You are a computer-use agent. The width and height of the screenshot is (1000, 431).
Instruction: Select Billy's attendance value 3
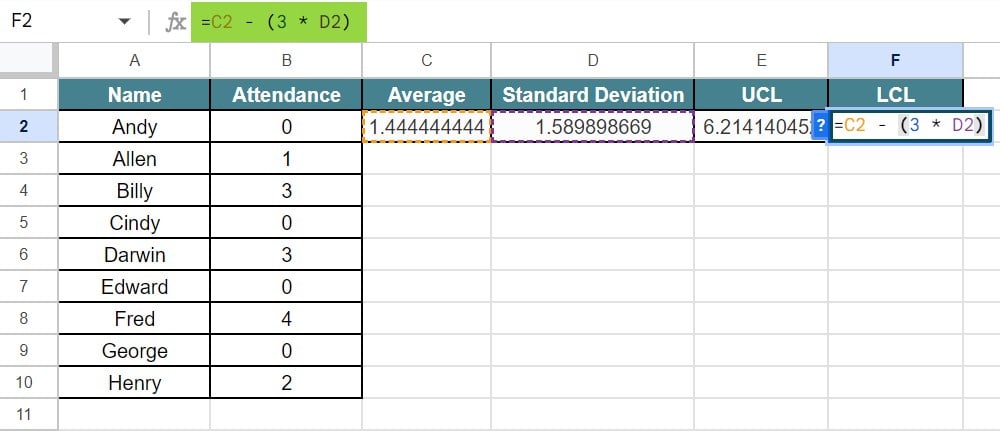point(286,190)
